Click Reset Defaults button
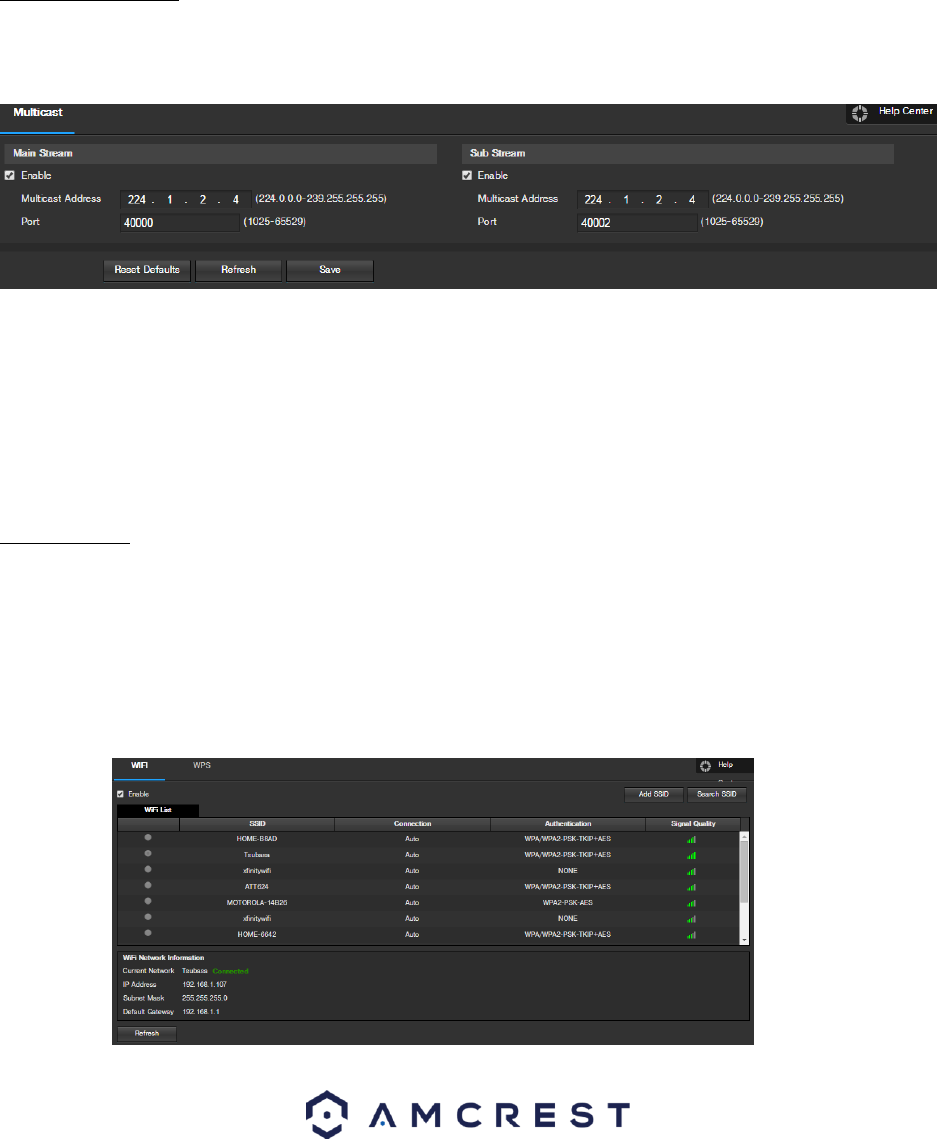The width and height of the screenshot is (937, 1139). [x=147, y=270]
